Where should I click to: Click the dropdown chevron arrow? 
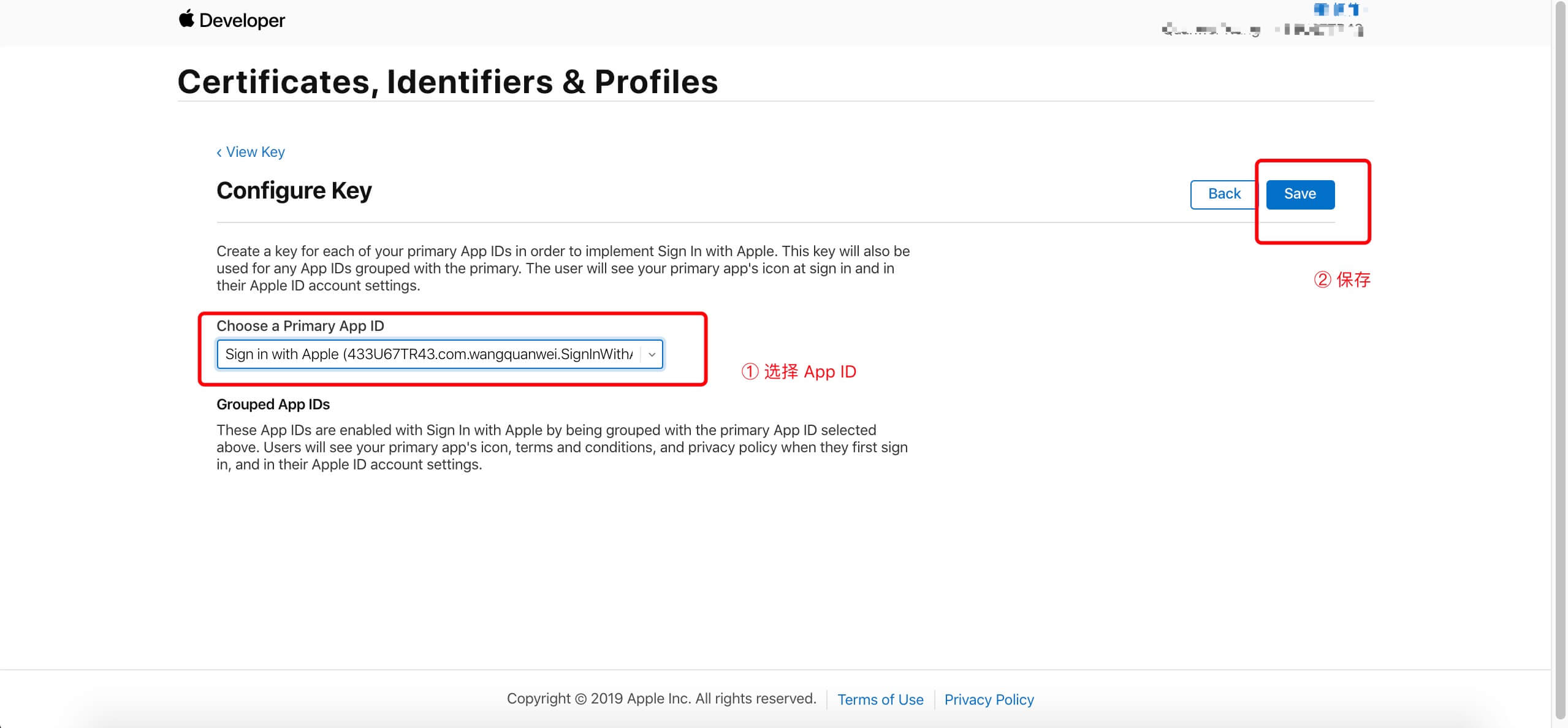652,355
